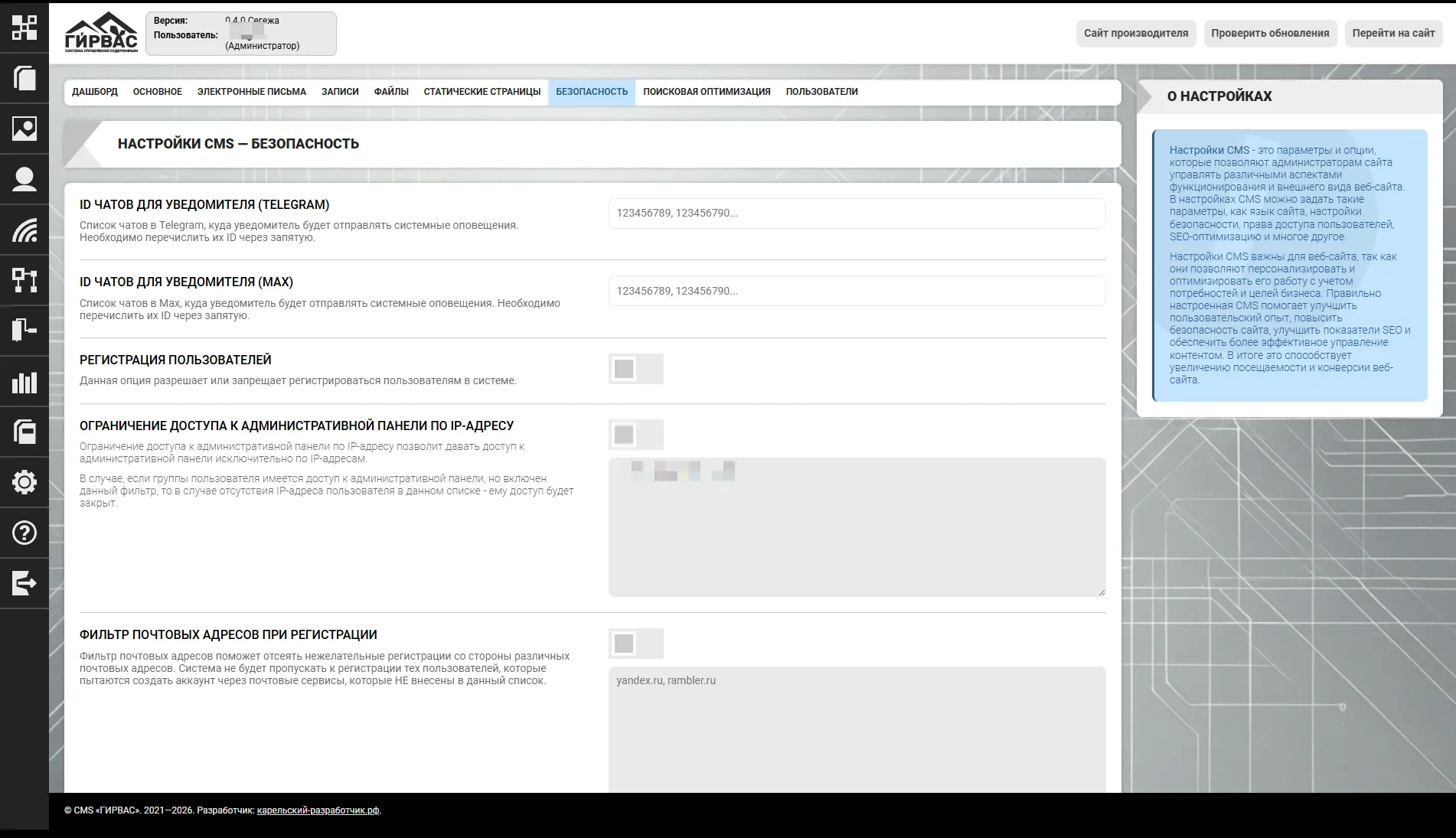The width and height of the screenshot is (1456, 838).
Task: Open the карельский-разработчик.рф footer link
Action: (x=318, y=810)
